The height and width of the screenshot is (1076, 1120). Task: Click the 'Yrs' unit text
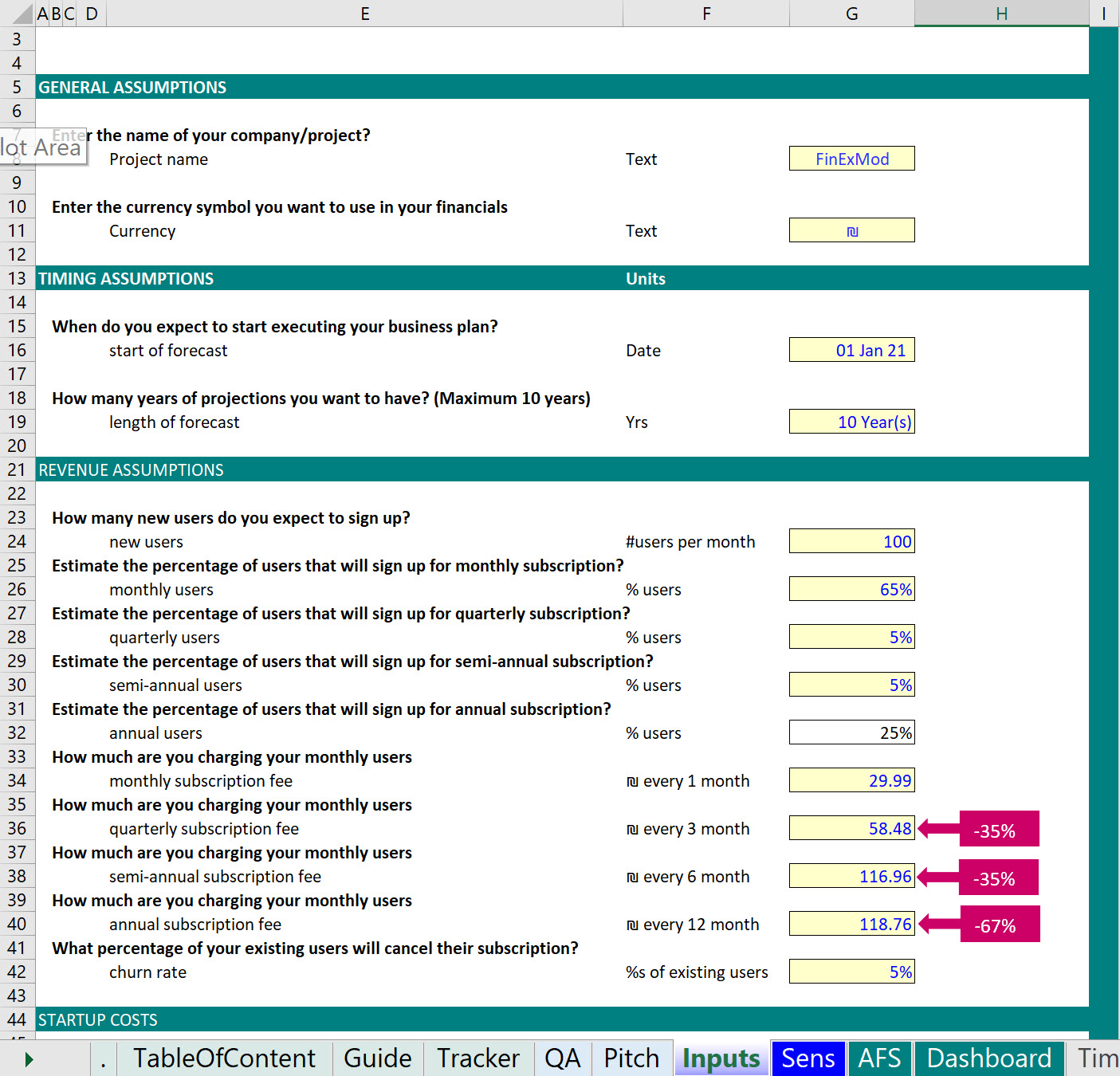click(637, 422)
